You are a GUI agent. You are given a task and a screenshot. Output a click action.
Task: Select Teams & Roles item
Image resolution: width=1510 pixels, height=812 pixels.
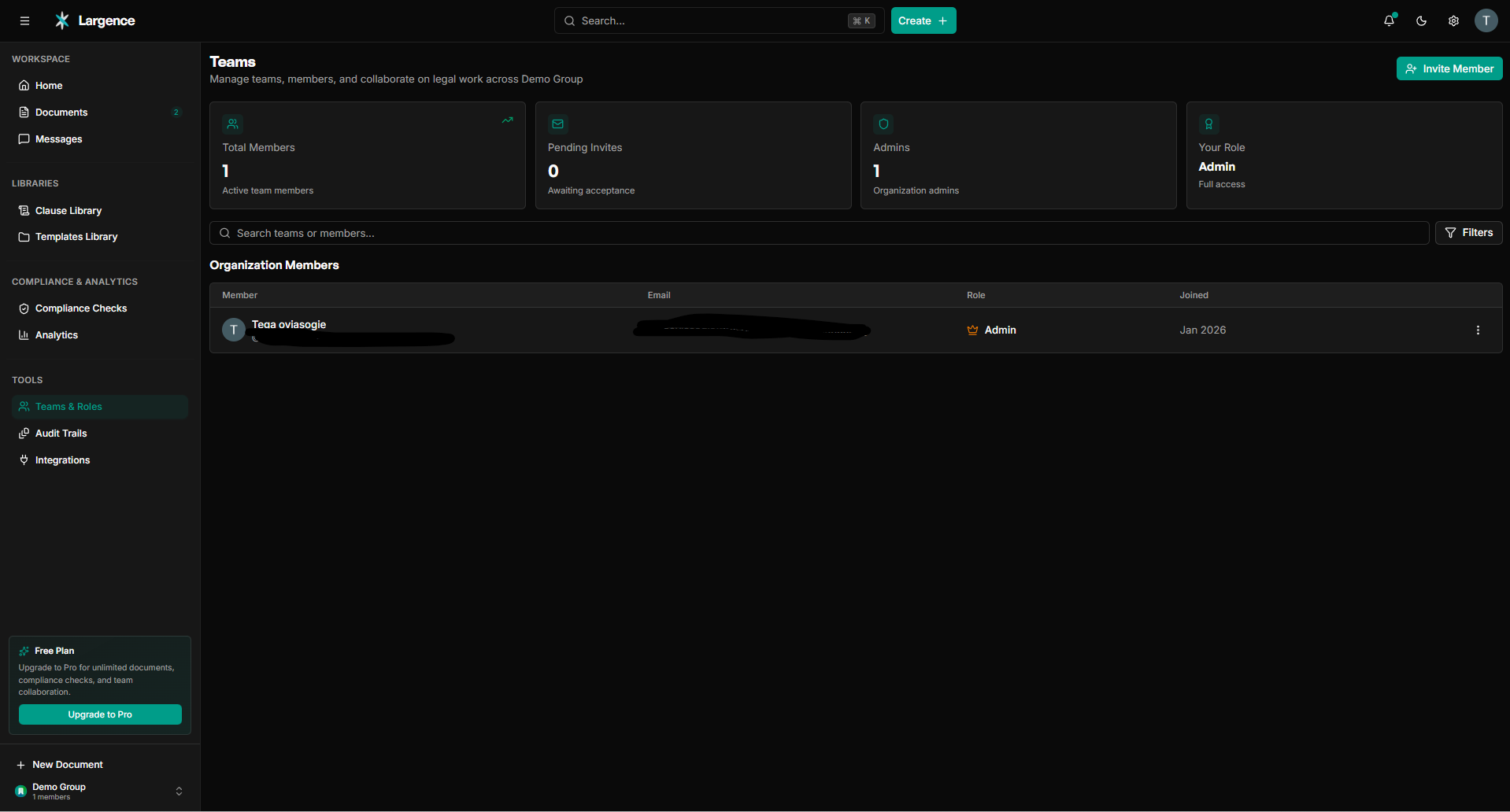point(100,407)
